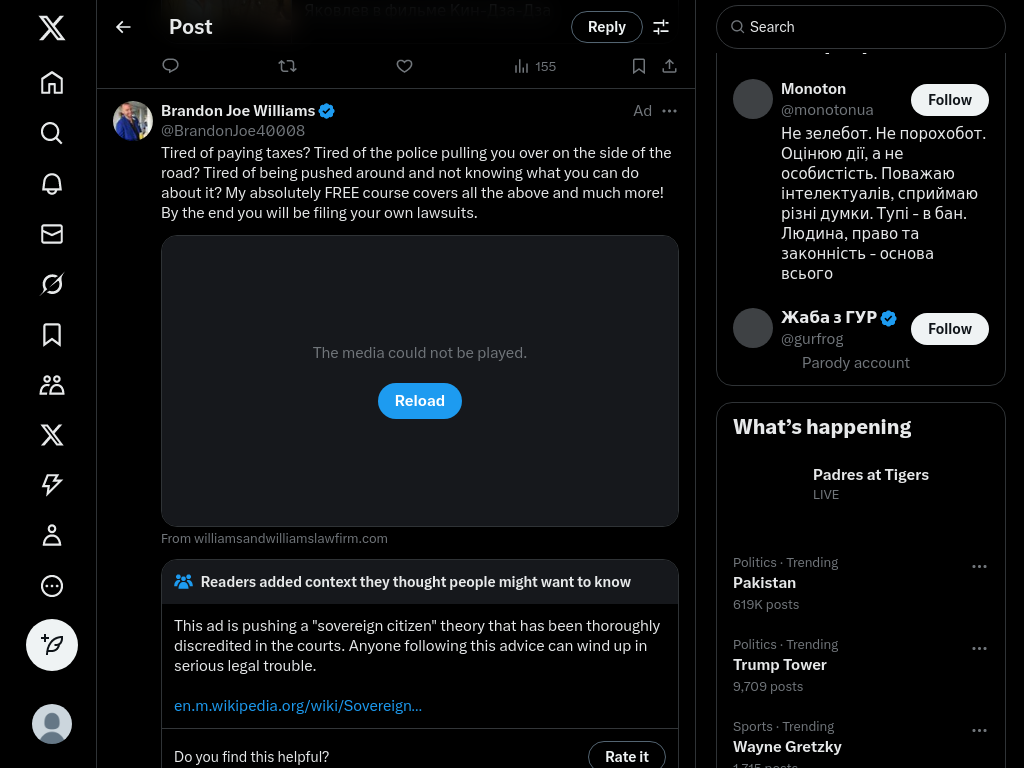Like the post with the heart

[404, 66]
